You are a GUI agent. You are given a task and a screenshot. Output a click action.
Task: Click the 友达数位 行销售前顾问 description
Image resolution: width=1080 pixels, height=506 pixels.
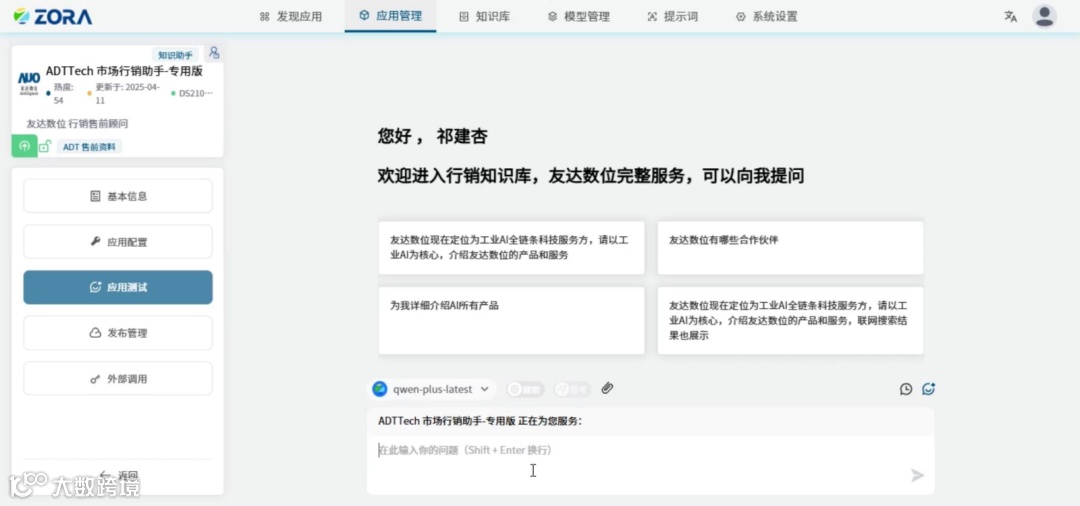tap(77, 124)
